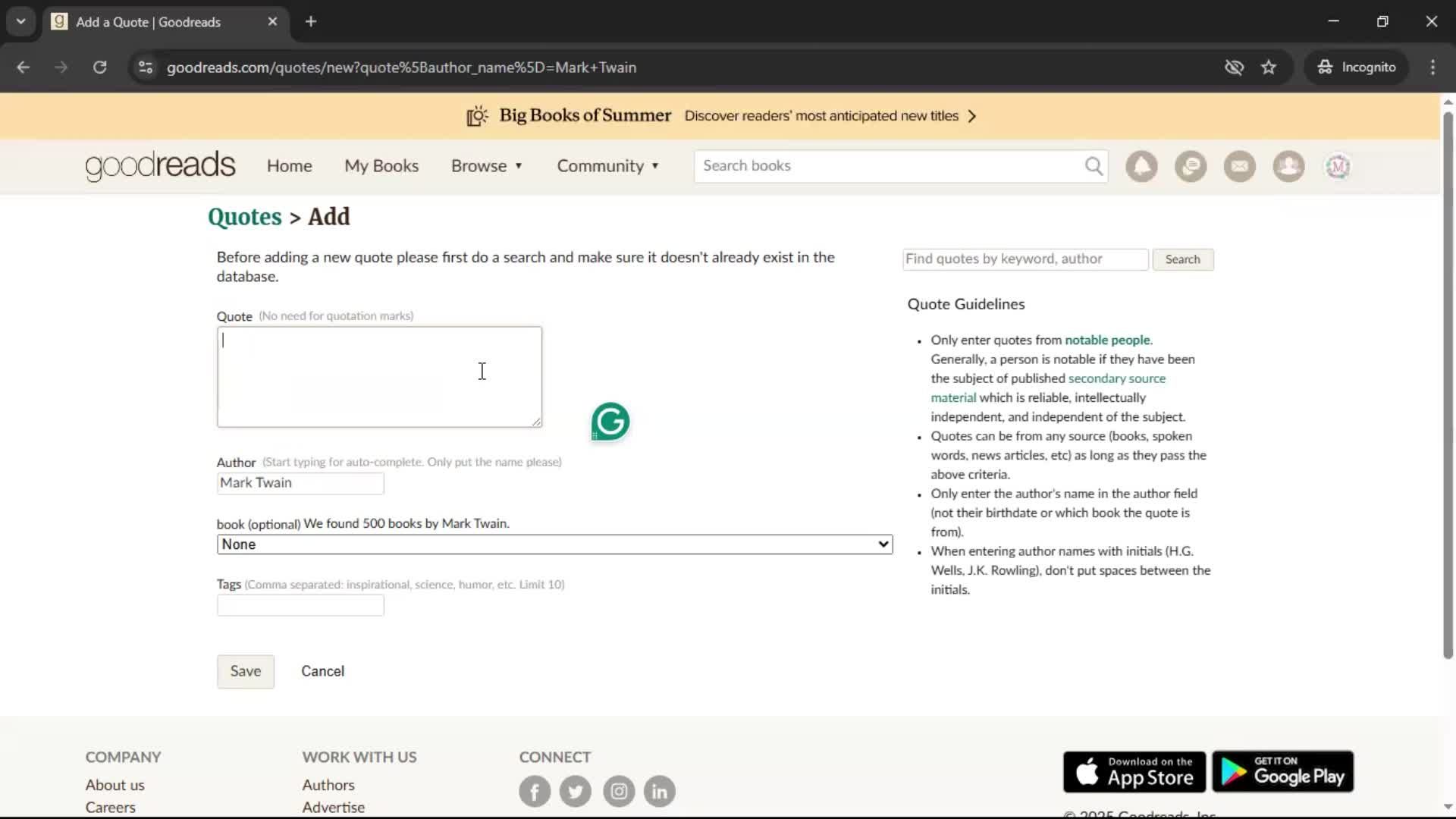Click the address bar URL

click(402, 67)
